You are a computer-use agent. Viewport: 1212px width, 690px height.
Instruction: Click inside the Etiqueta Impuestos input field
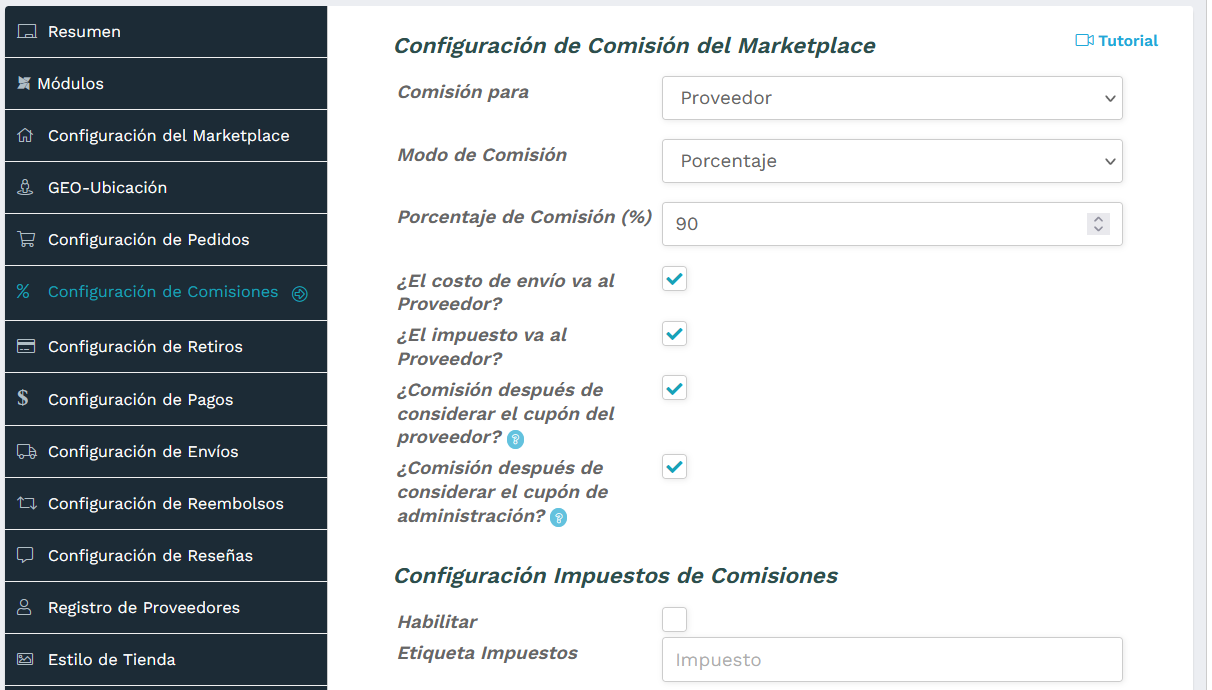click(891, 659)
